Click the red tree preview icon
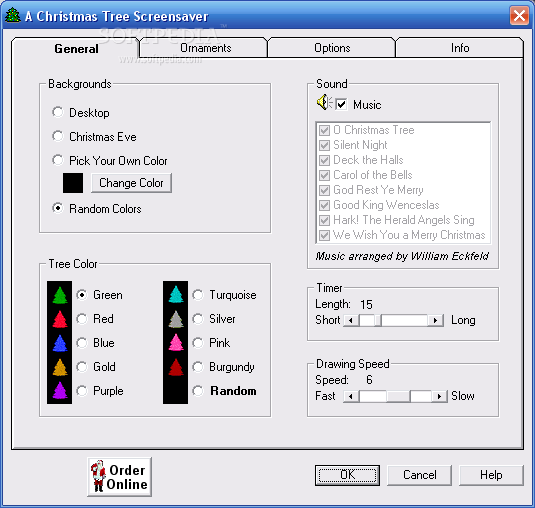Viewport: 535px width, 508px height. click(60, 319)
